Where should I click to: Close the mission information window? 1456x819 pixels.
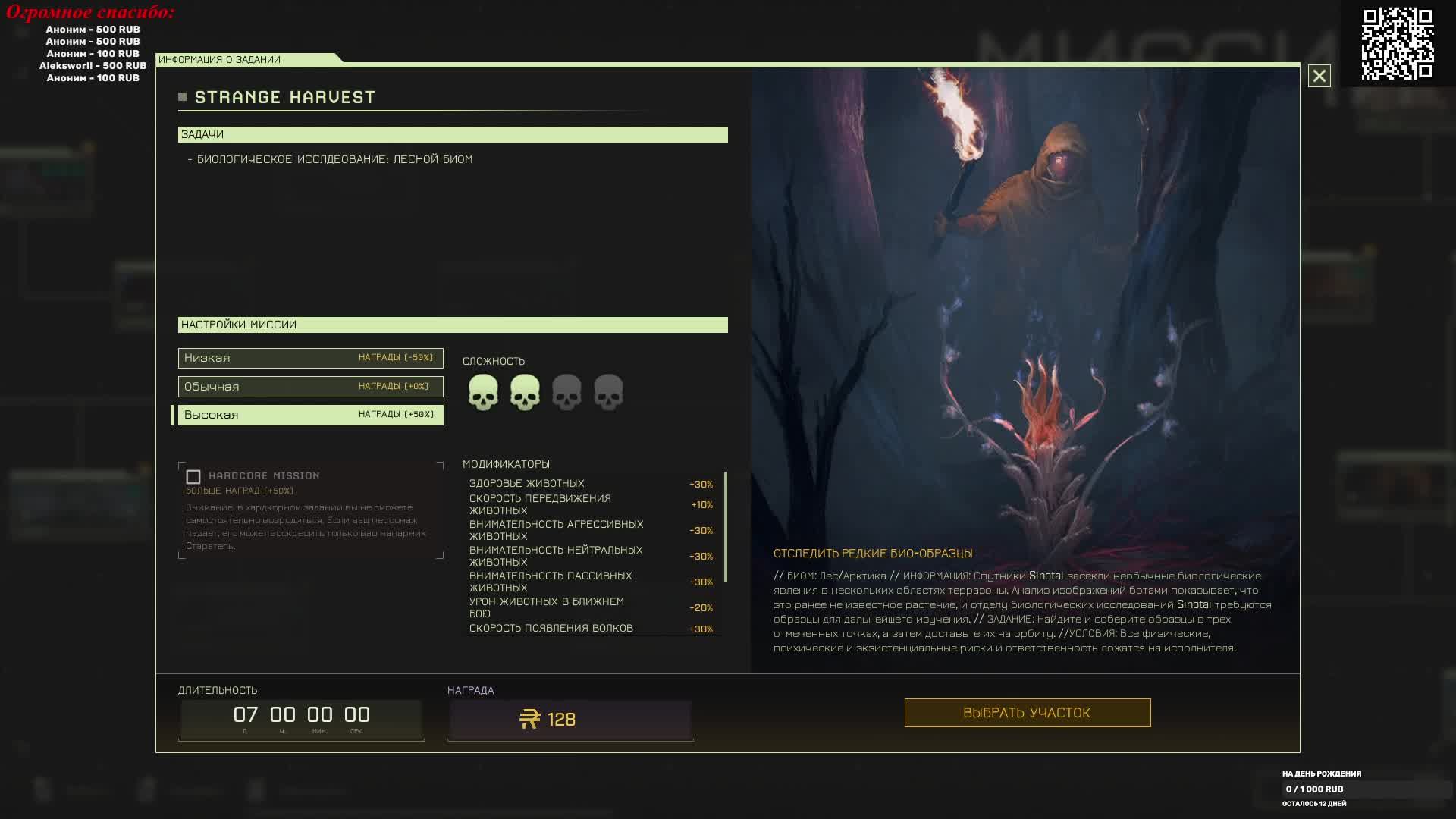tap(1319, 76)
